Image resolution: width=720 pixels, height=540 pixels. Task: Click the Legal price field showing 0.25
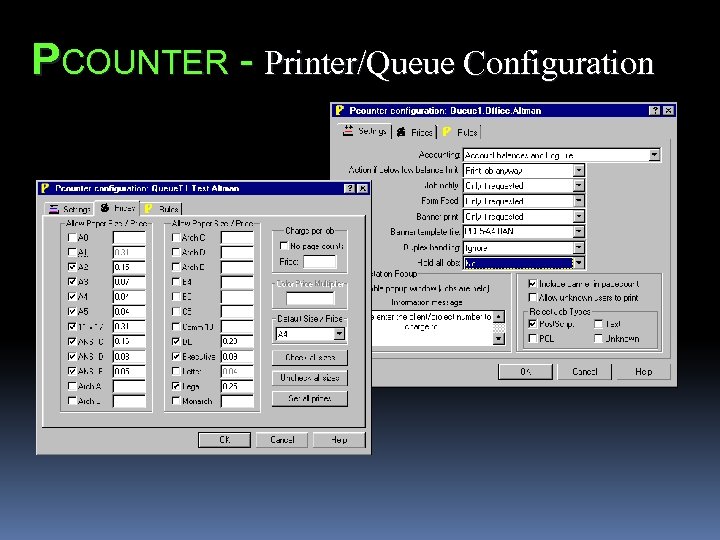coord(237,386)
